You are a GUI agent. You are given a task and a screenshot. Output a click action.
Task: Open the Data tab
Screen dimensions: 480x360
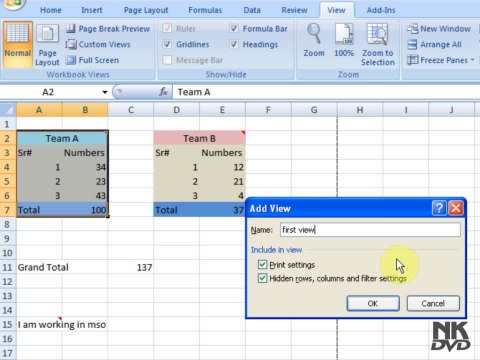point(252,10)
